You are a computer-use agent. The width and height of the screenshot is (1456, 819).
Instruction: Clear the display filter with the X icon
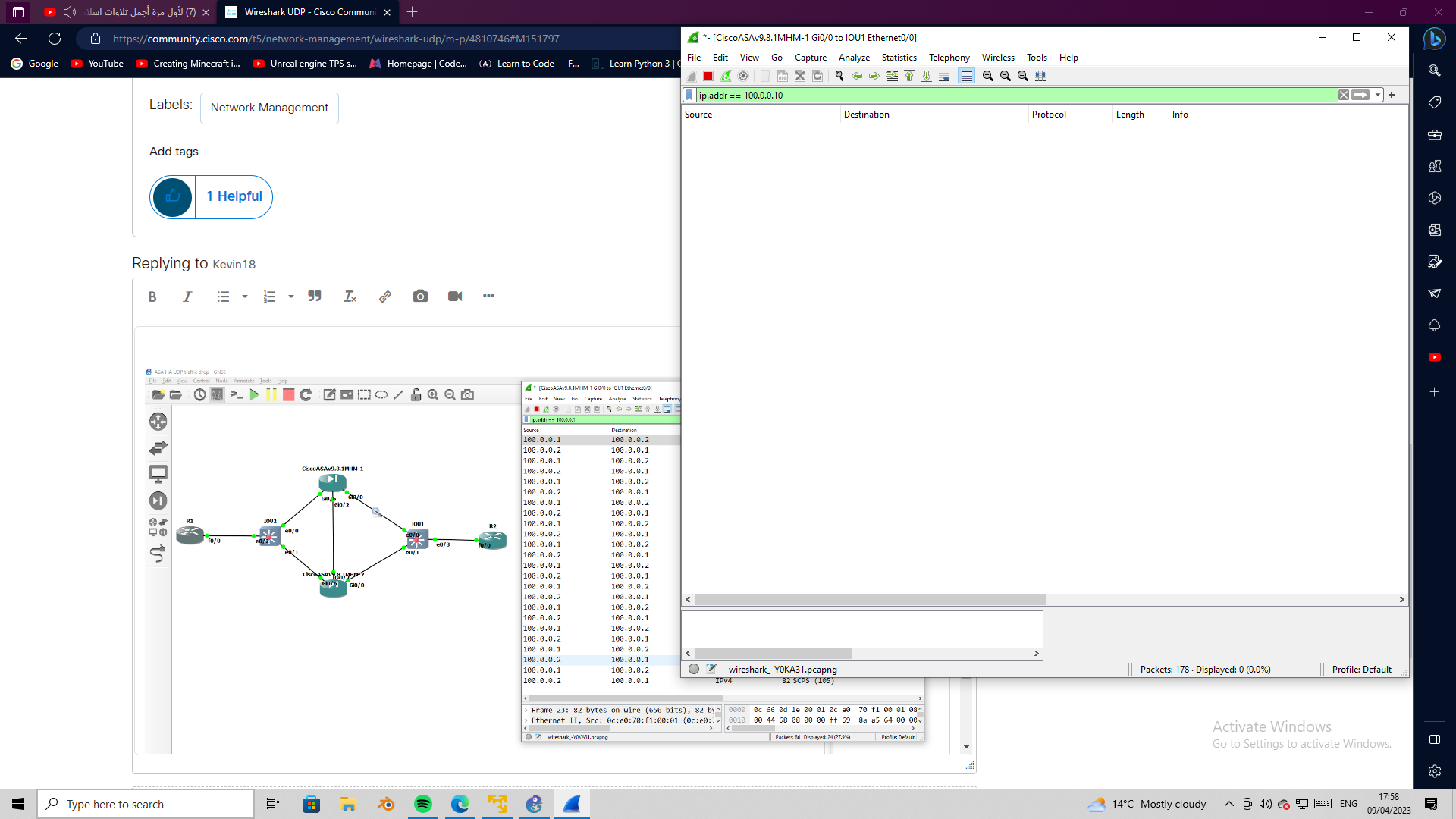1344,95
